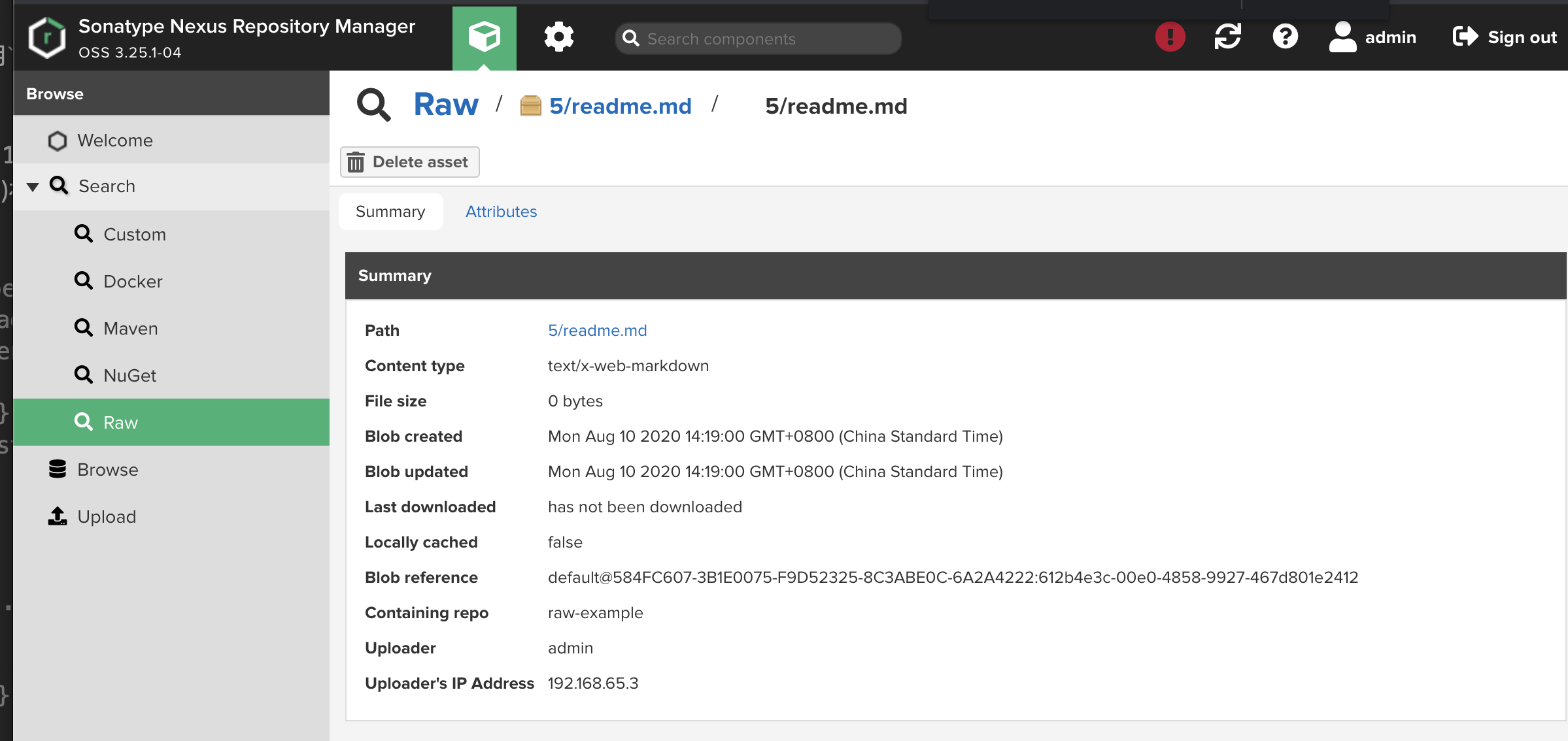Click the Welcome hexagon icon
The width and height of the screenshot is (1568, 741).
[58, 140]
